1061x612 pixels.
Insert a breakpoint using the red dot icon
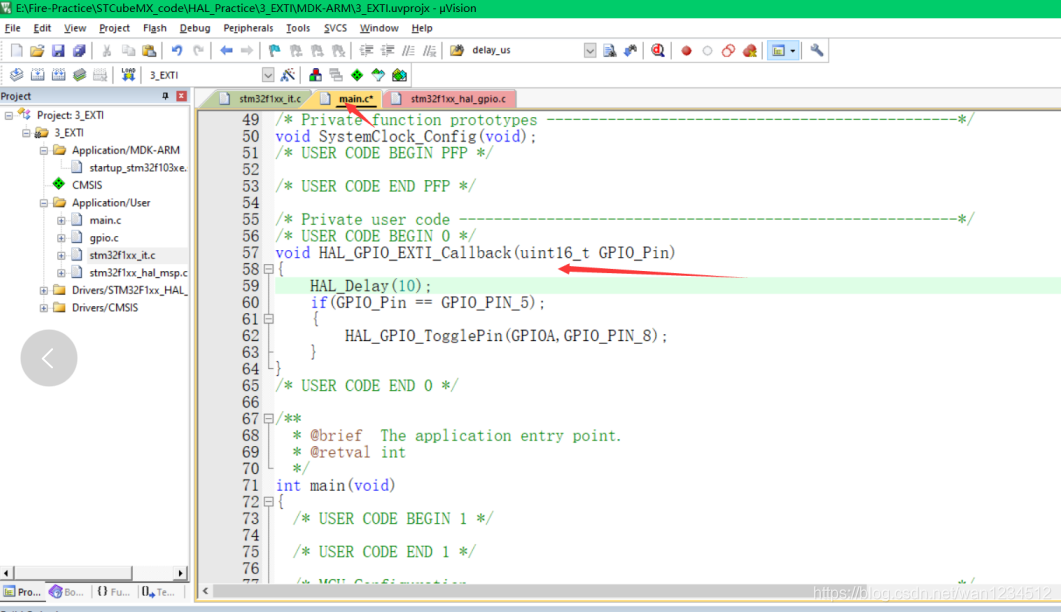tap(686, 51)
